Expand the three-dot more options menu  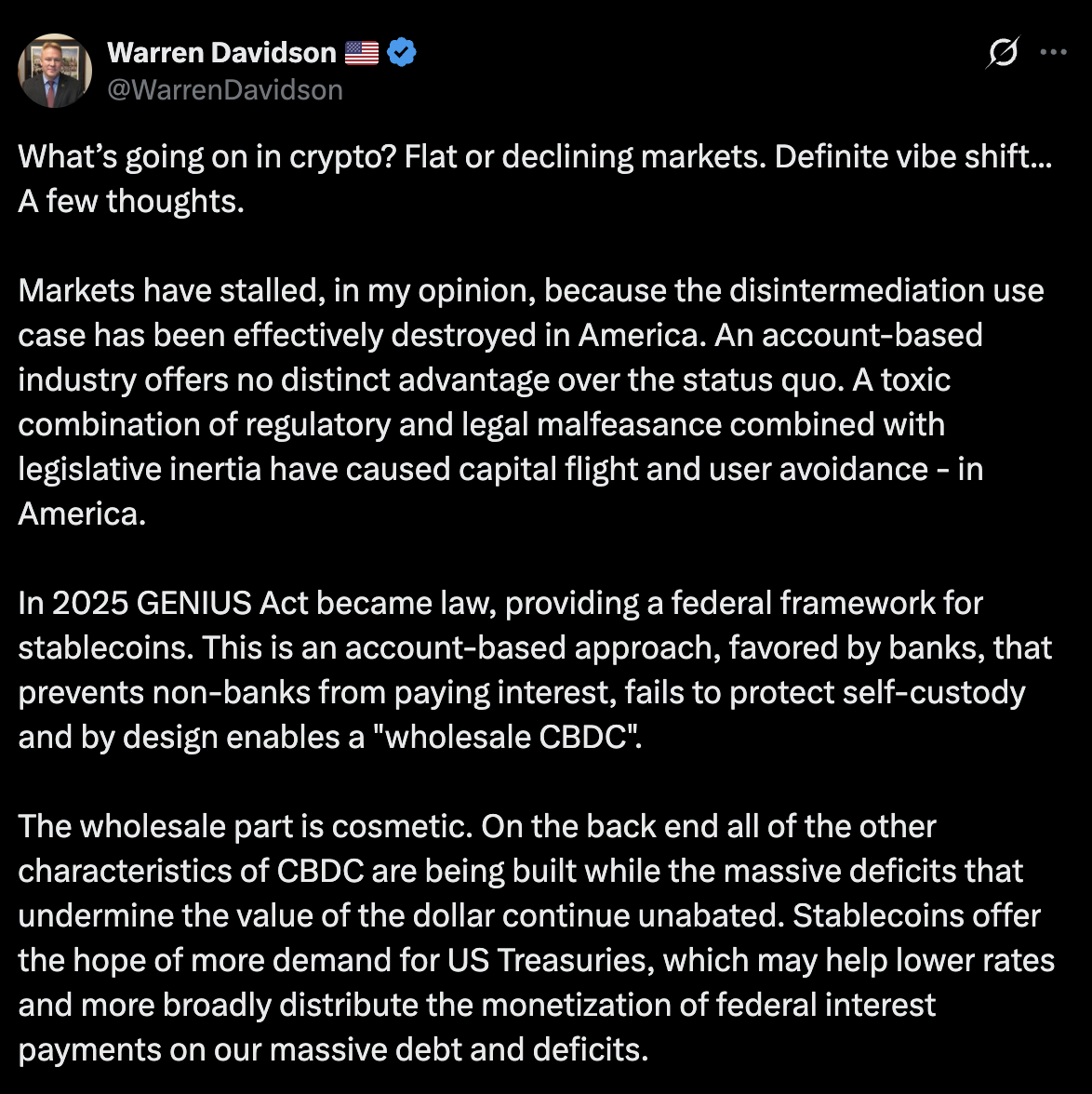[x=1053, y=52]
